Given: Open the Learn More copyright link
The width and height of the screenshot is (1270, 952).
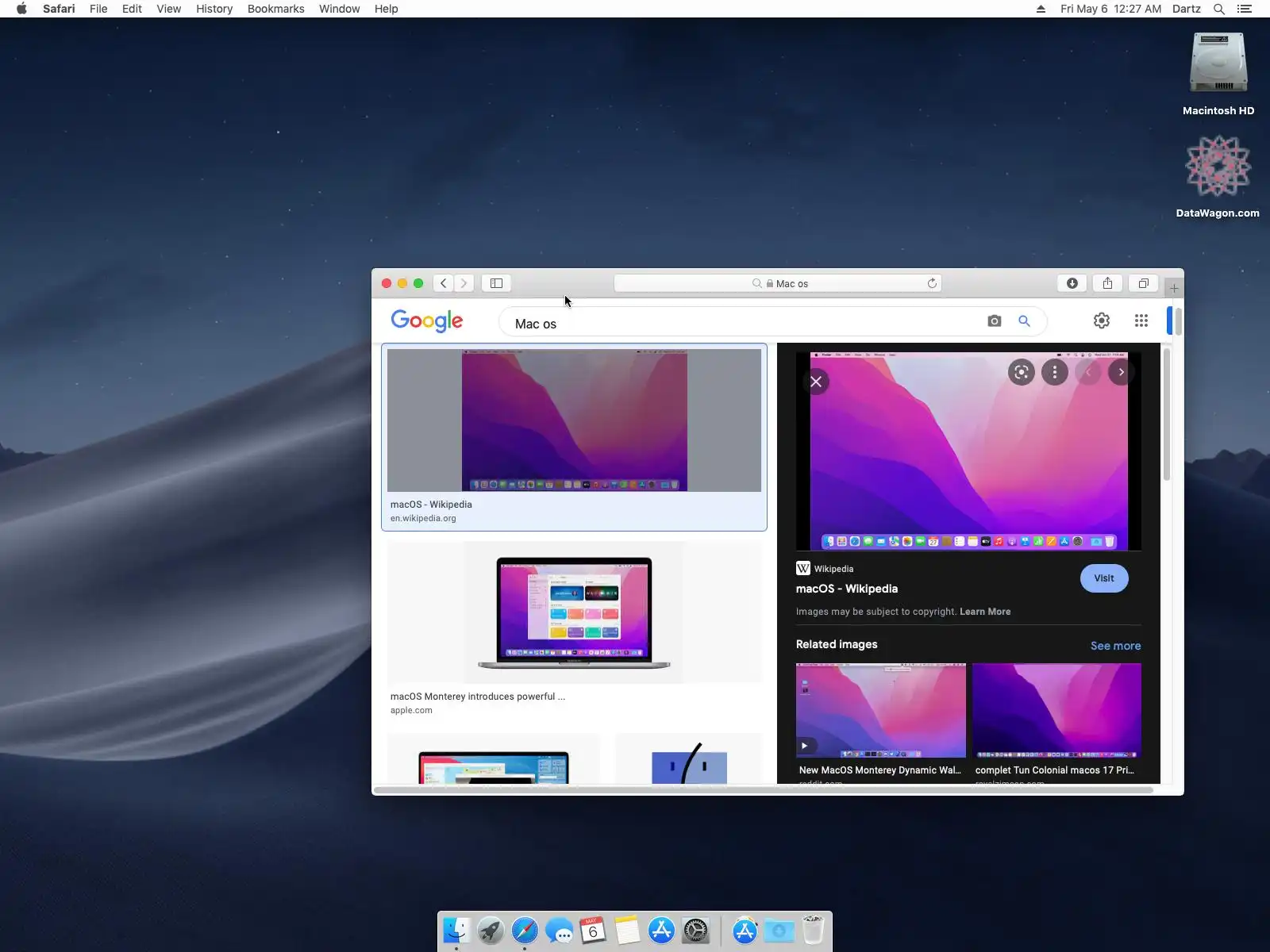Looking at the screenshot, I should [985, 612].
